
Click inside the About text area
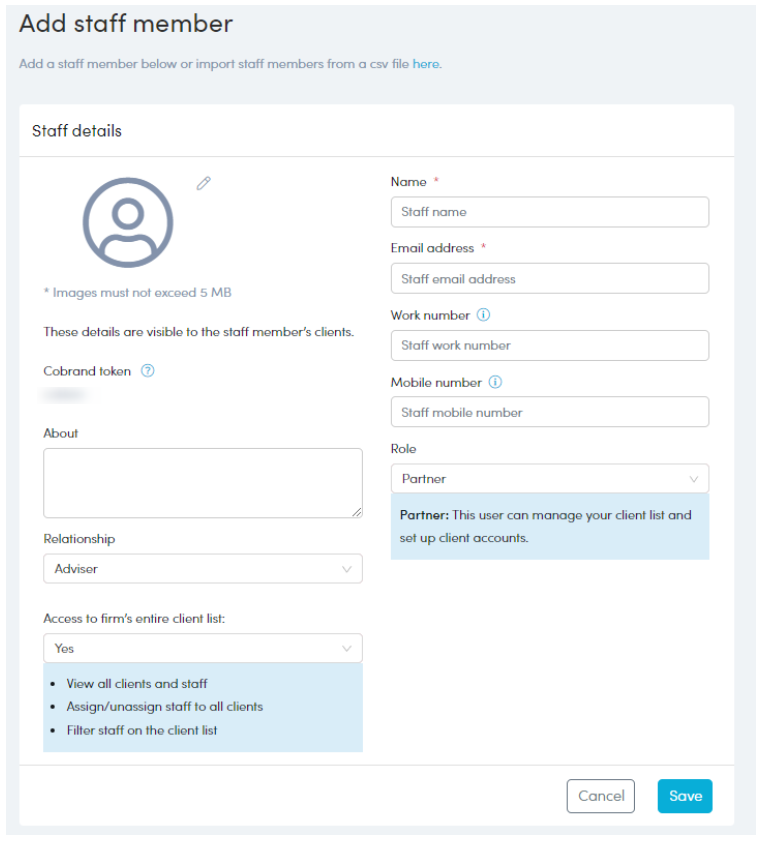[202, 483]
